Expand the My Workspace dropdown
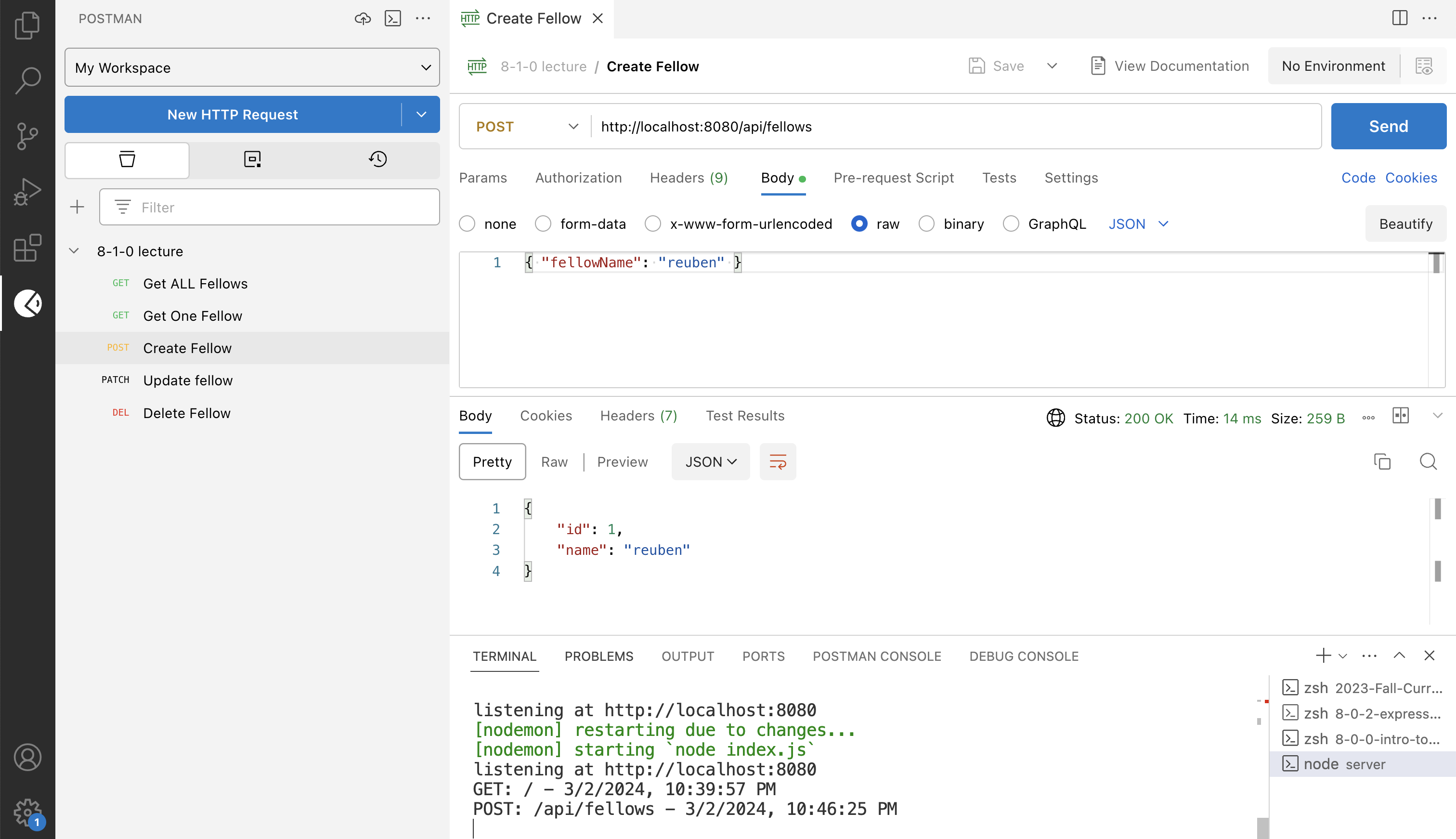The width and height of the screenshot is (1456, 839). click(252, 67)
